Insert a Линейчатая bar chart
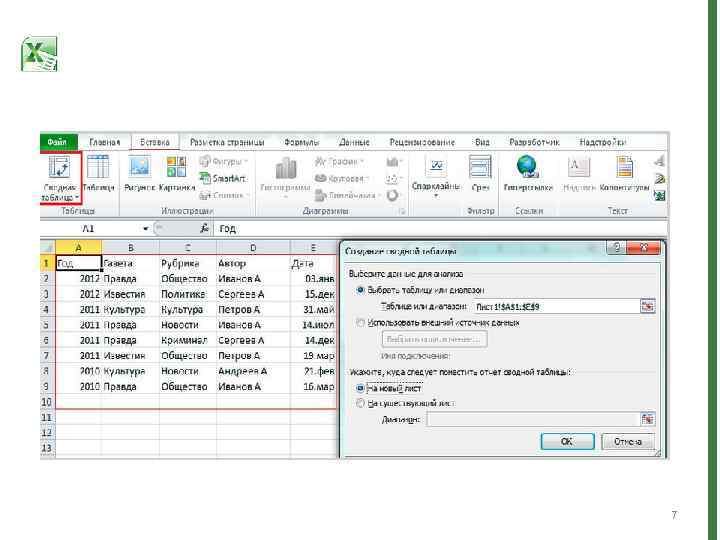 [x=348, y=196]
